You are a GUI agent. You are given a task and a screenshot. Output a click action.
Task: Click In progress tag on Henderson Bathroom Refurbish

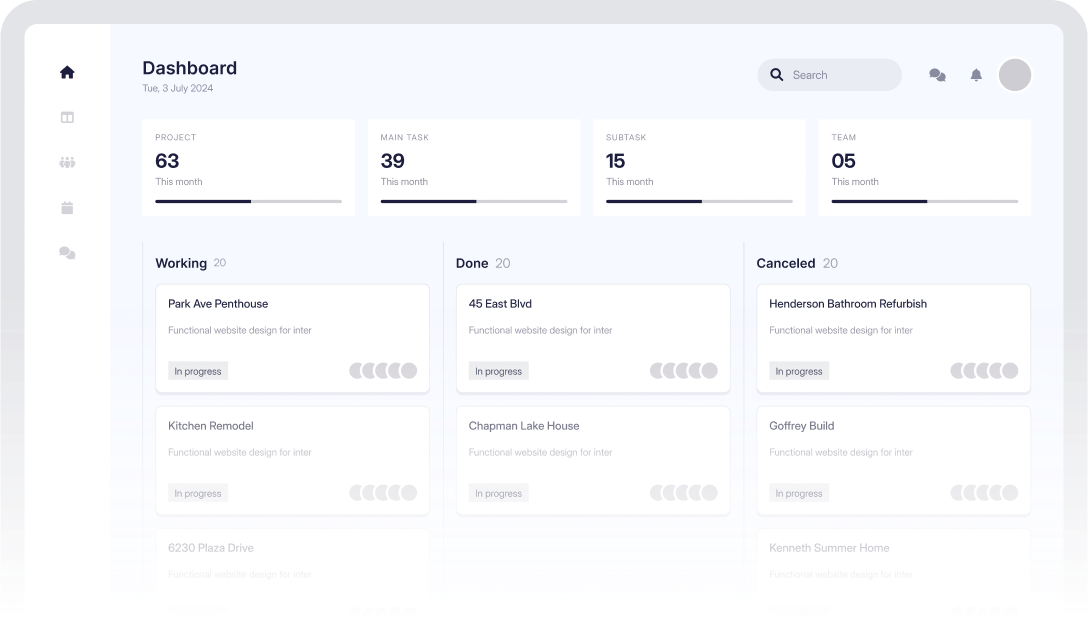pos(799,371)
